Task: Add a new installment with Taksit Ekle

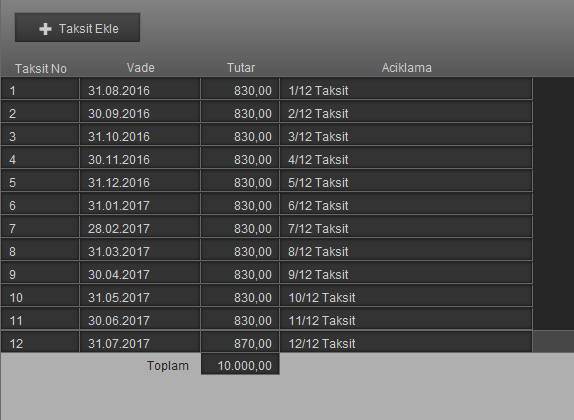Action: 77,27
